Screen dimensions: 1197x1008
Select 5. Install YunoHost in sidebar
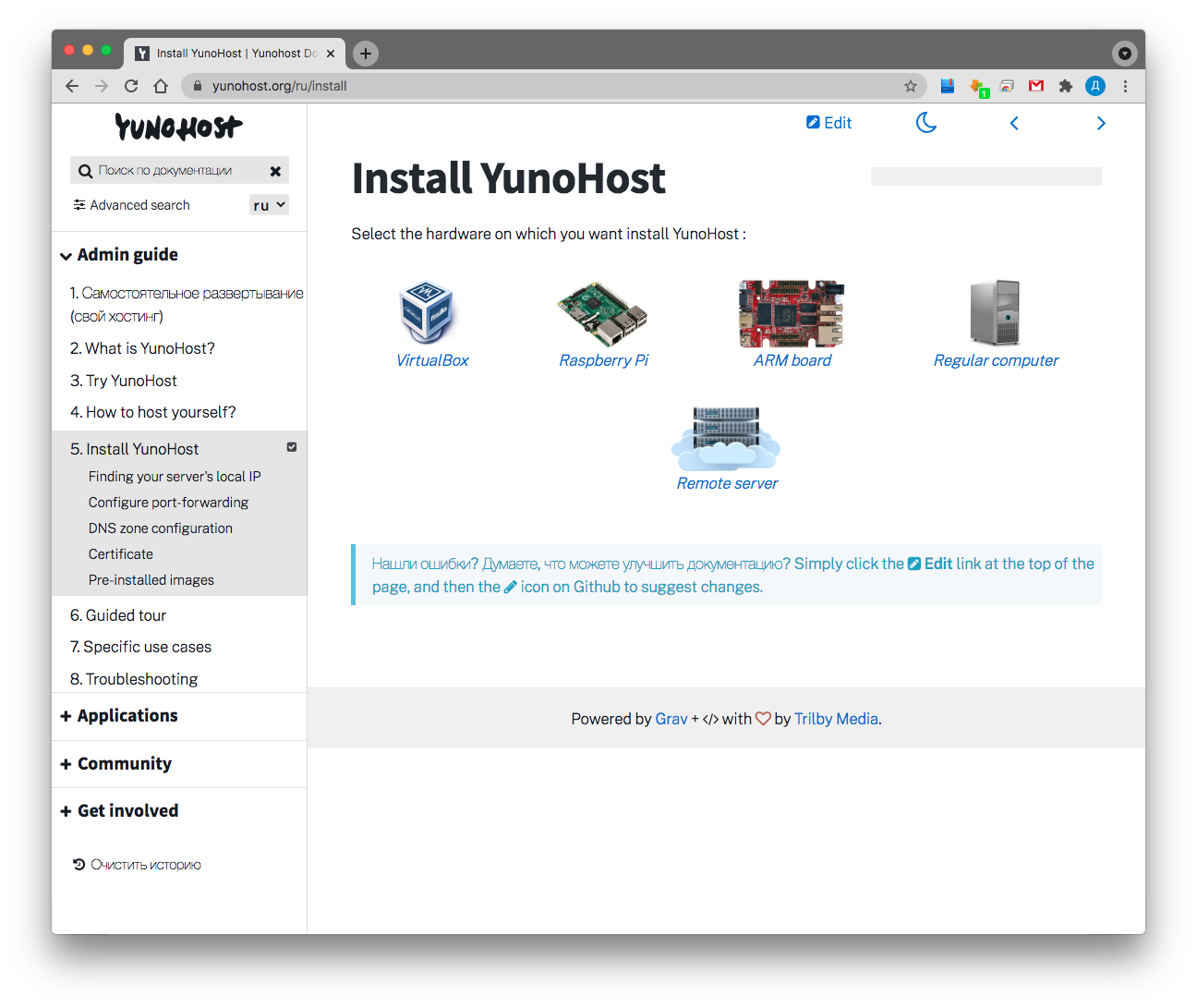point(135,449)
